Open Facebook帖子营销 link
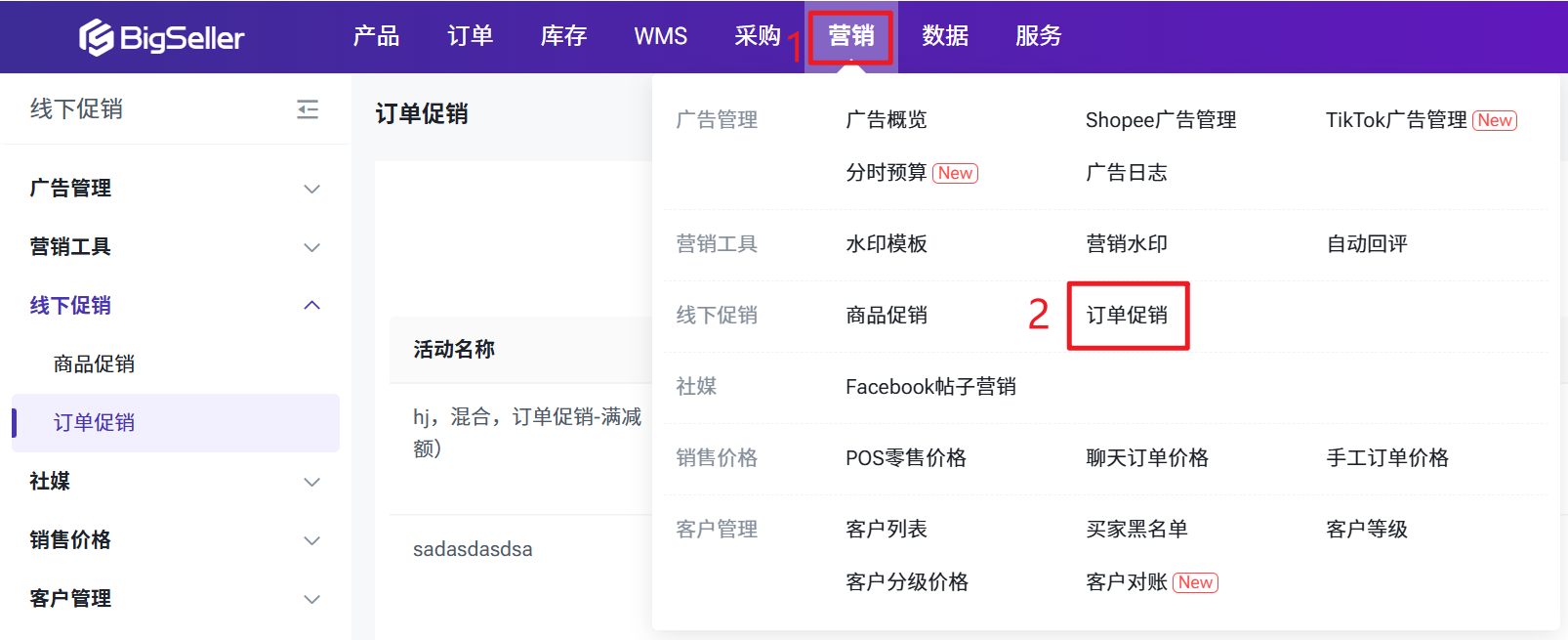Screen dimensions: 1568x640 930,387
